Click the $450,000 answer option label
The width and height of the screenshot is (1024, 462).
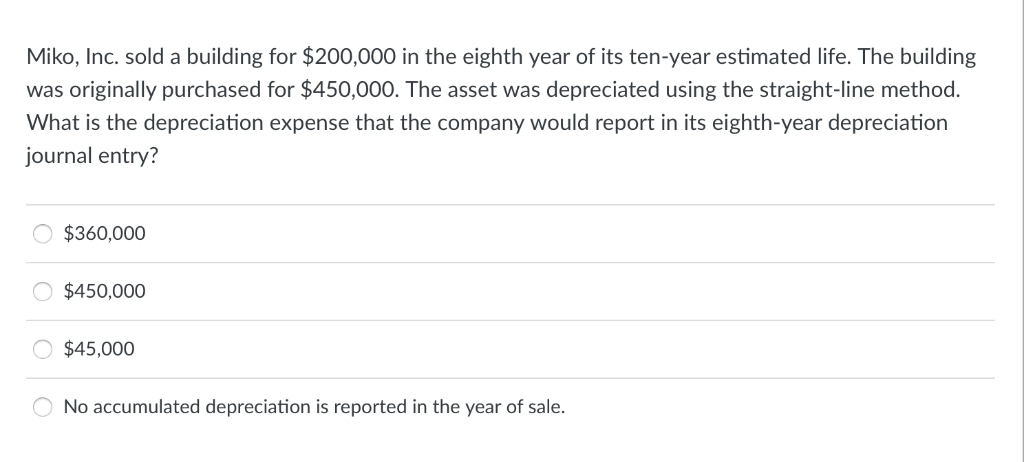click(x=104, y=292)
